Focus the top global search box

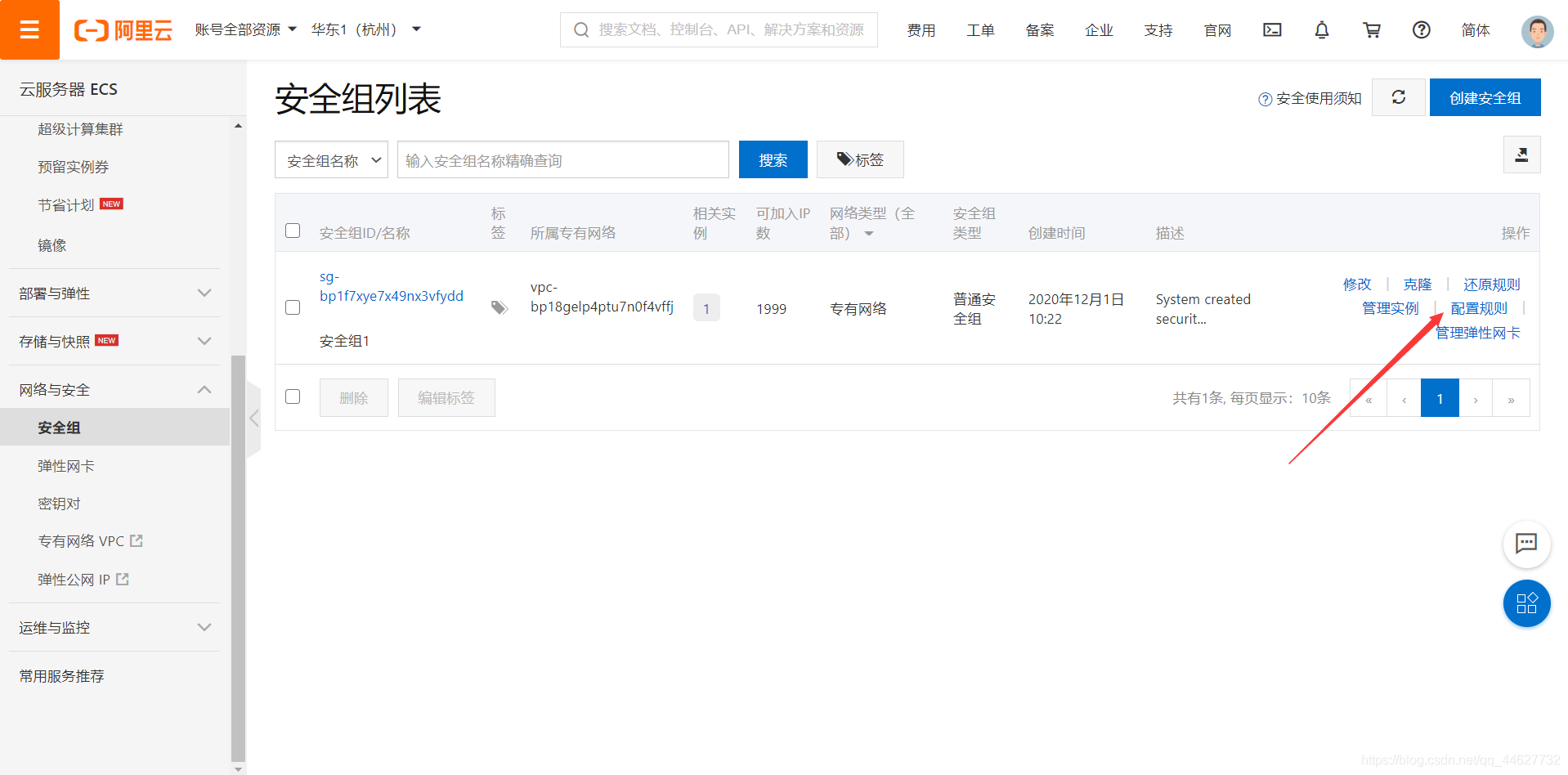tap(719, 29)
